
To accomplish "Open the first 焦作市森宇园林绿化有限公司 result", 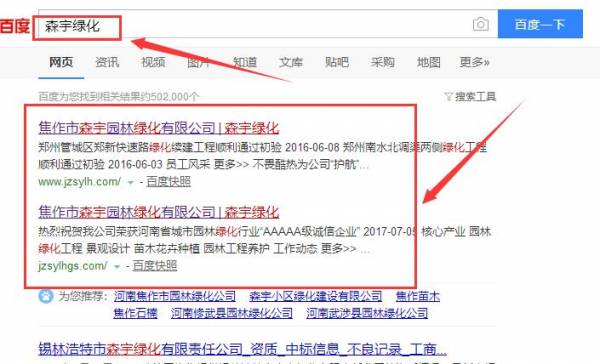I will tap(158, 128).
